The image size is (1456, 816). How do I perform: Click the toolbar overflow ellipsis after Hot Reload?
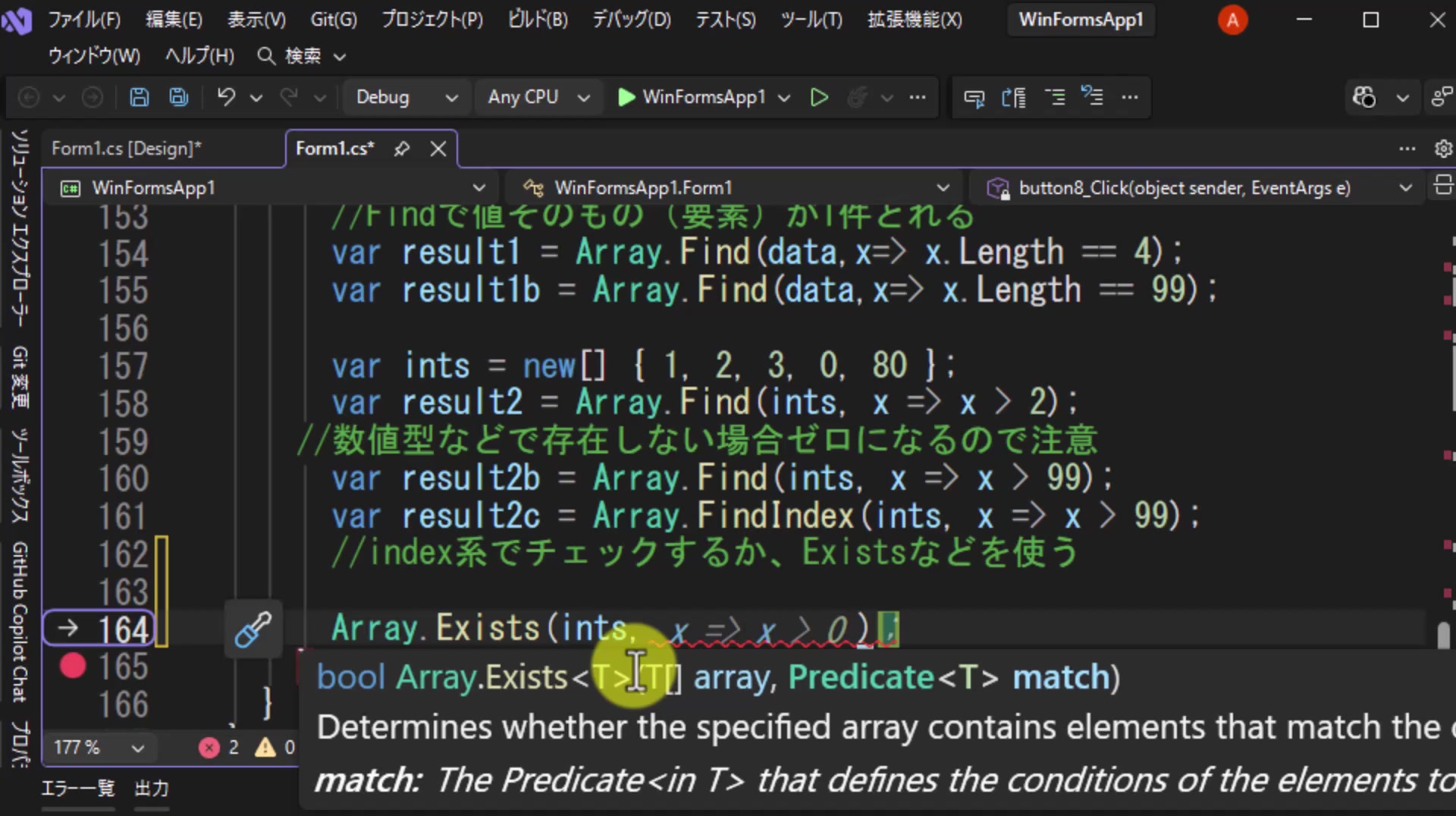pyautogui.click(x=918, y=97)
